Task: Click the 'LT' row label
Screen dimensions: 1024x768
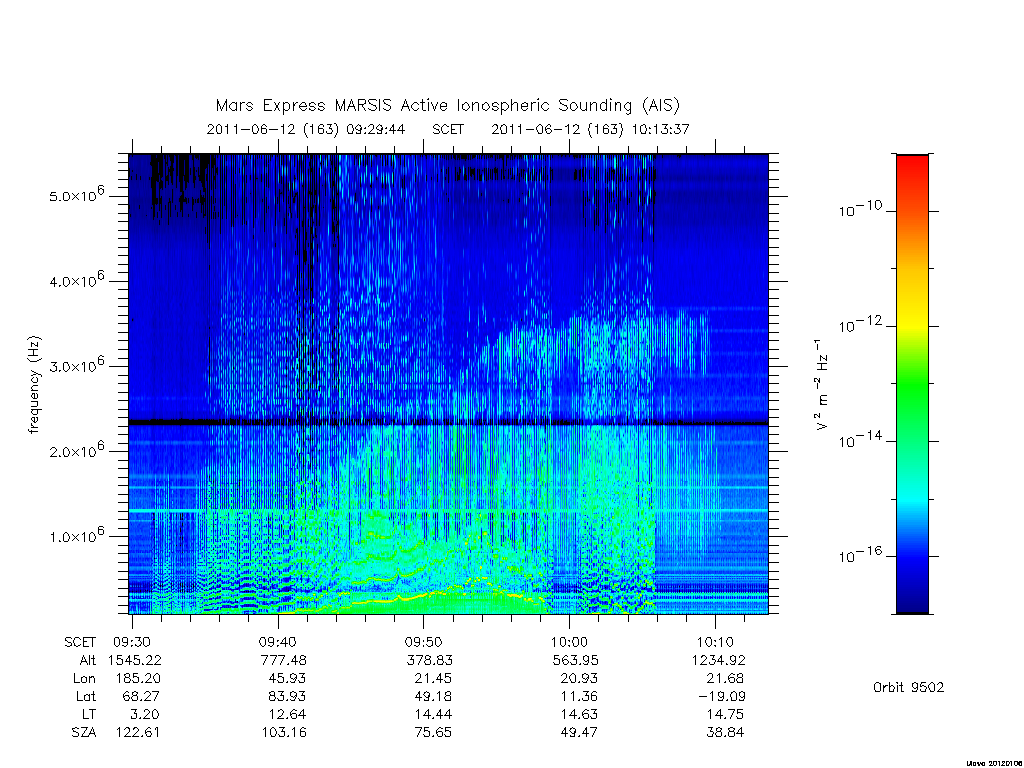Action: 89,714
